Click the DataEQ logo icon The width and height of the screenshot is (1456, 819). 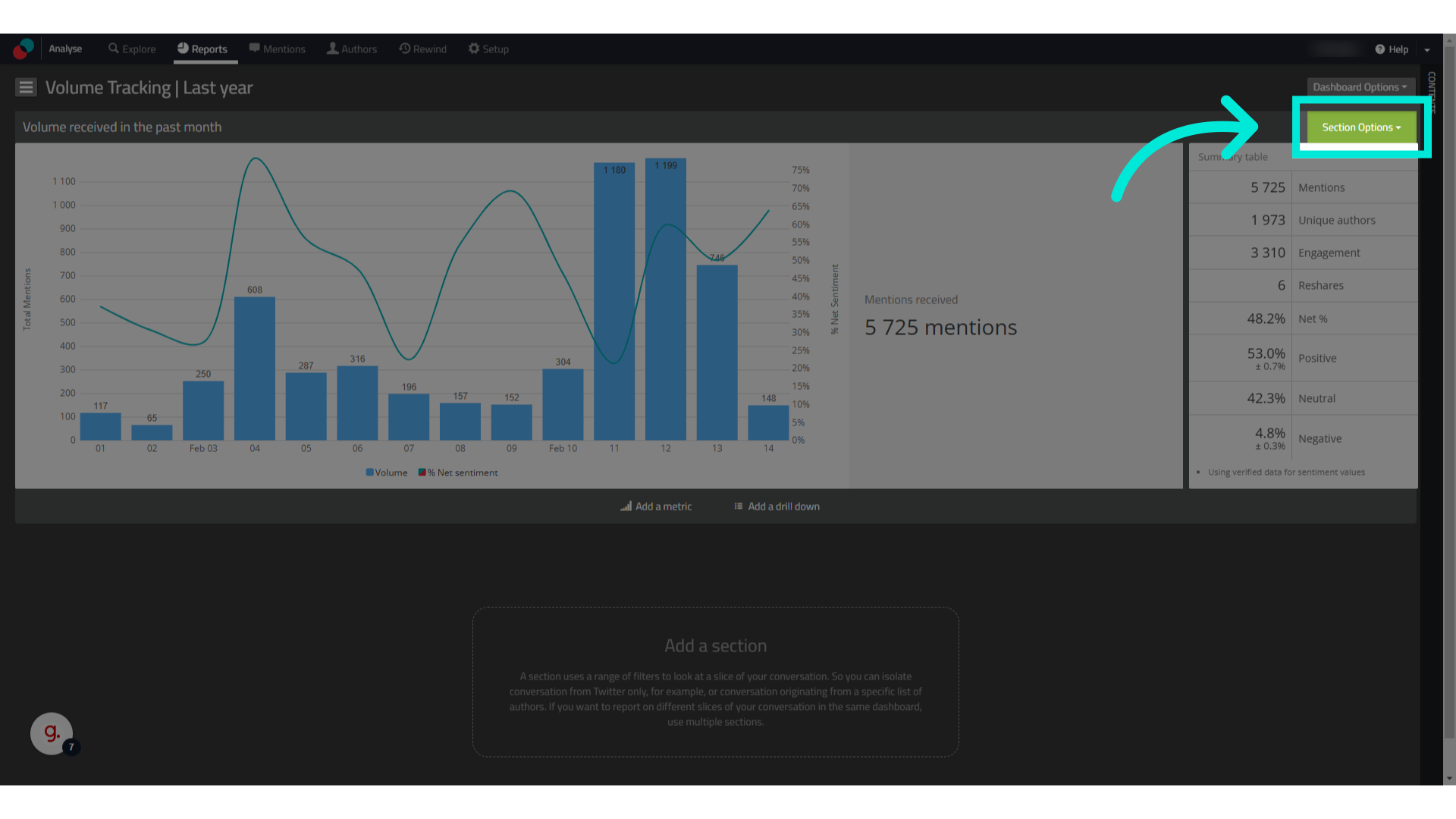pos(24,49)
